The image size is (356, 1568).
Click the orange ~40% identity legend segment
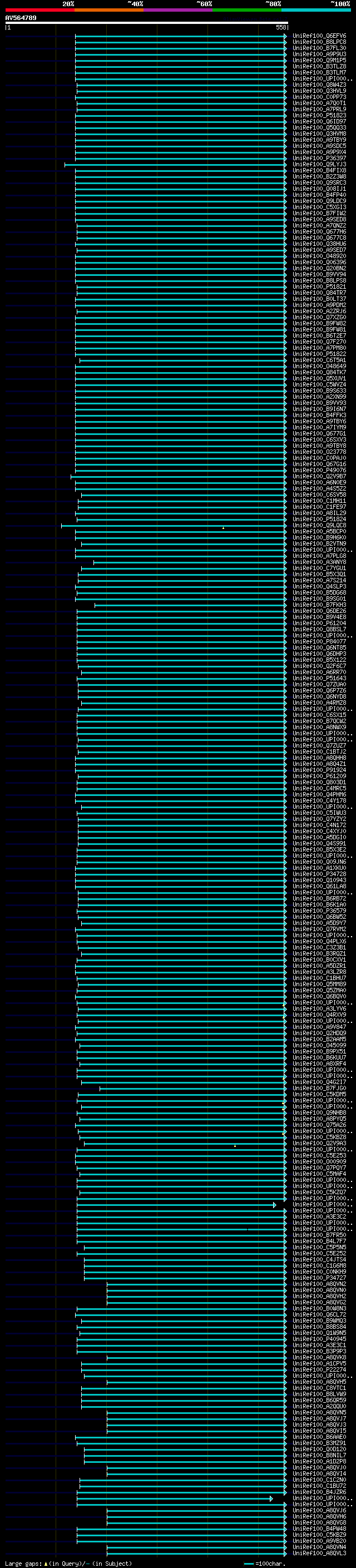coord(109,10)
